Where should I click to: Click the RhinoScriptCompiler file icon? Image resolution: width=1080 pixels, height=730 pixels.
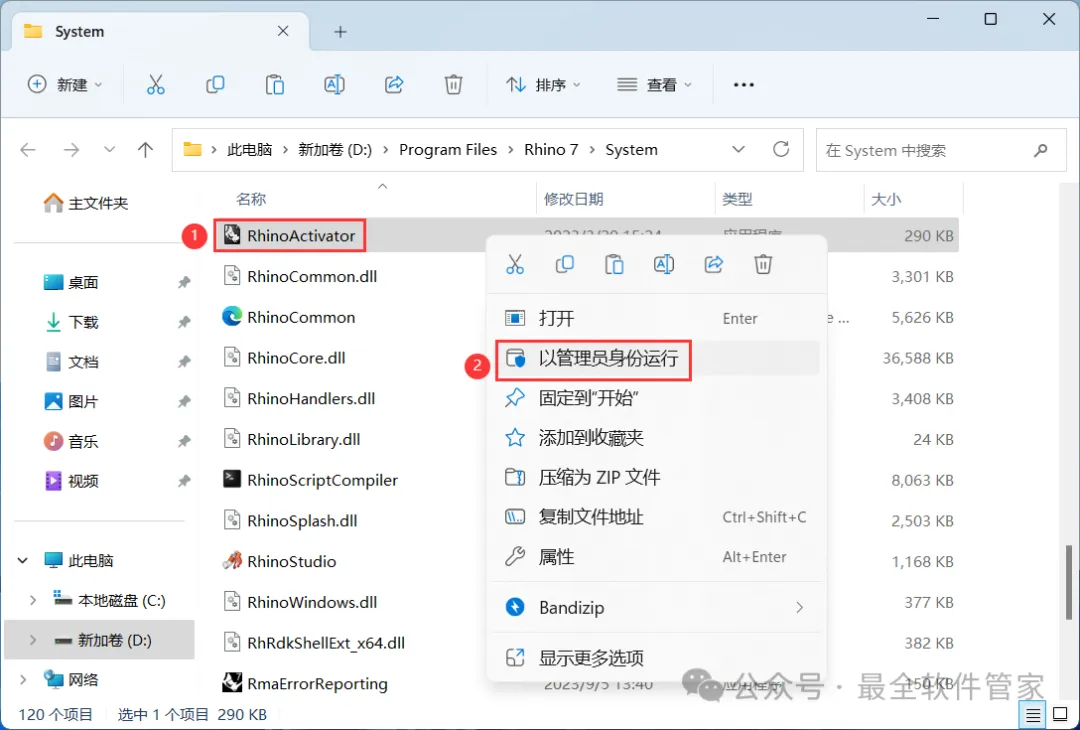tap(231, 479)
